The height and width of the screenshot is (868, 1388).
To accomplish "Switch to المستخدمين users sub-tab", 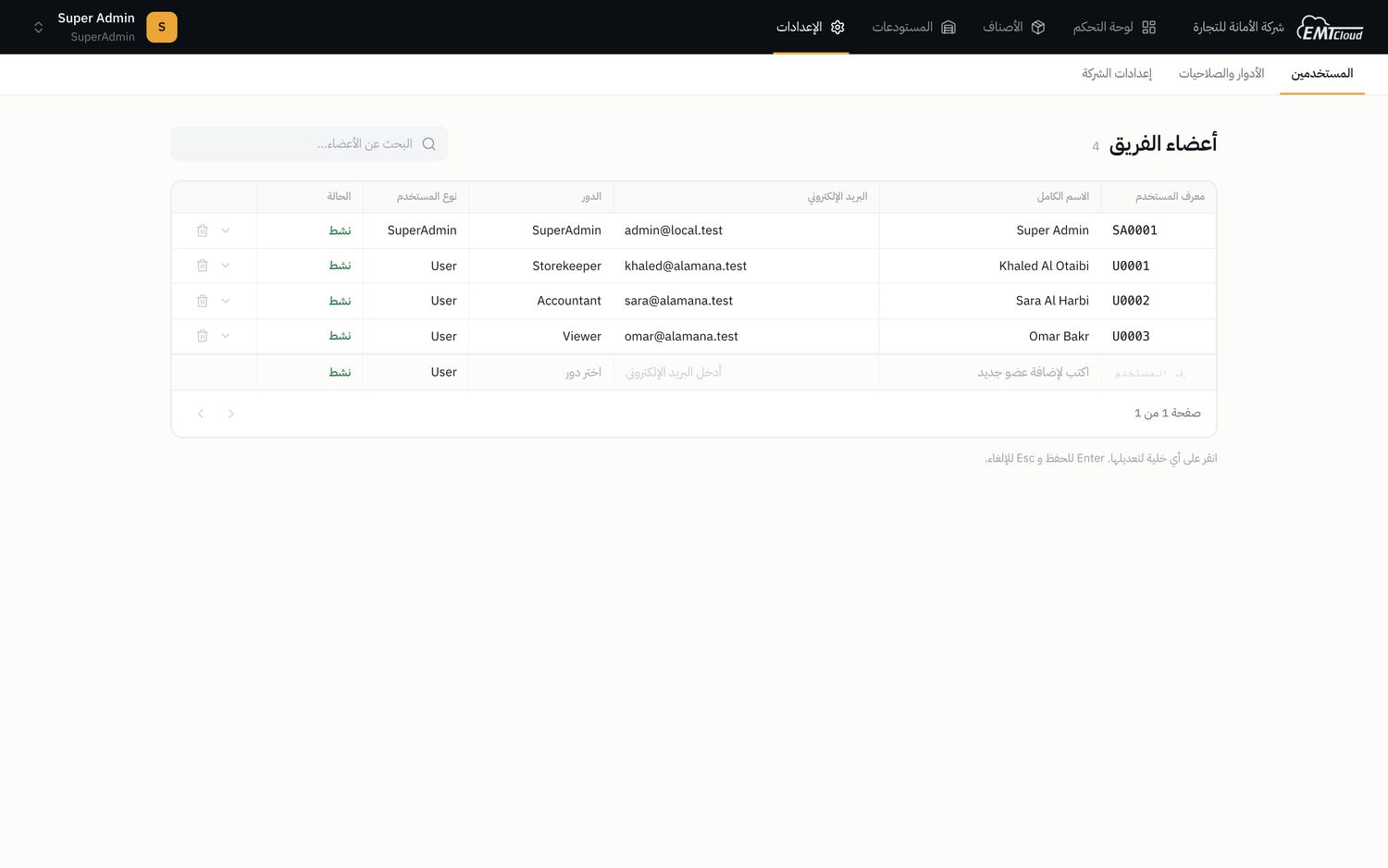I will pyautogui.click(x=1321, y=73).
